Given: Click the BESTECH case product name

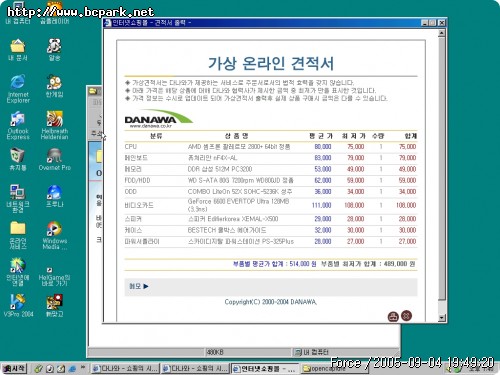Looking at the screenshot, I should click(x=227, y=230).
